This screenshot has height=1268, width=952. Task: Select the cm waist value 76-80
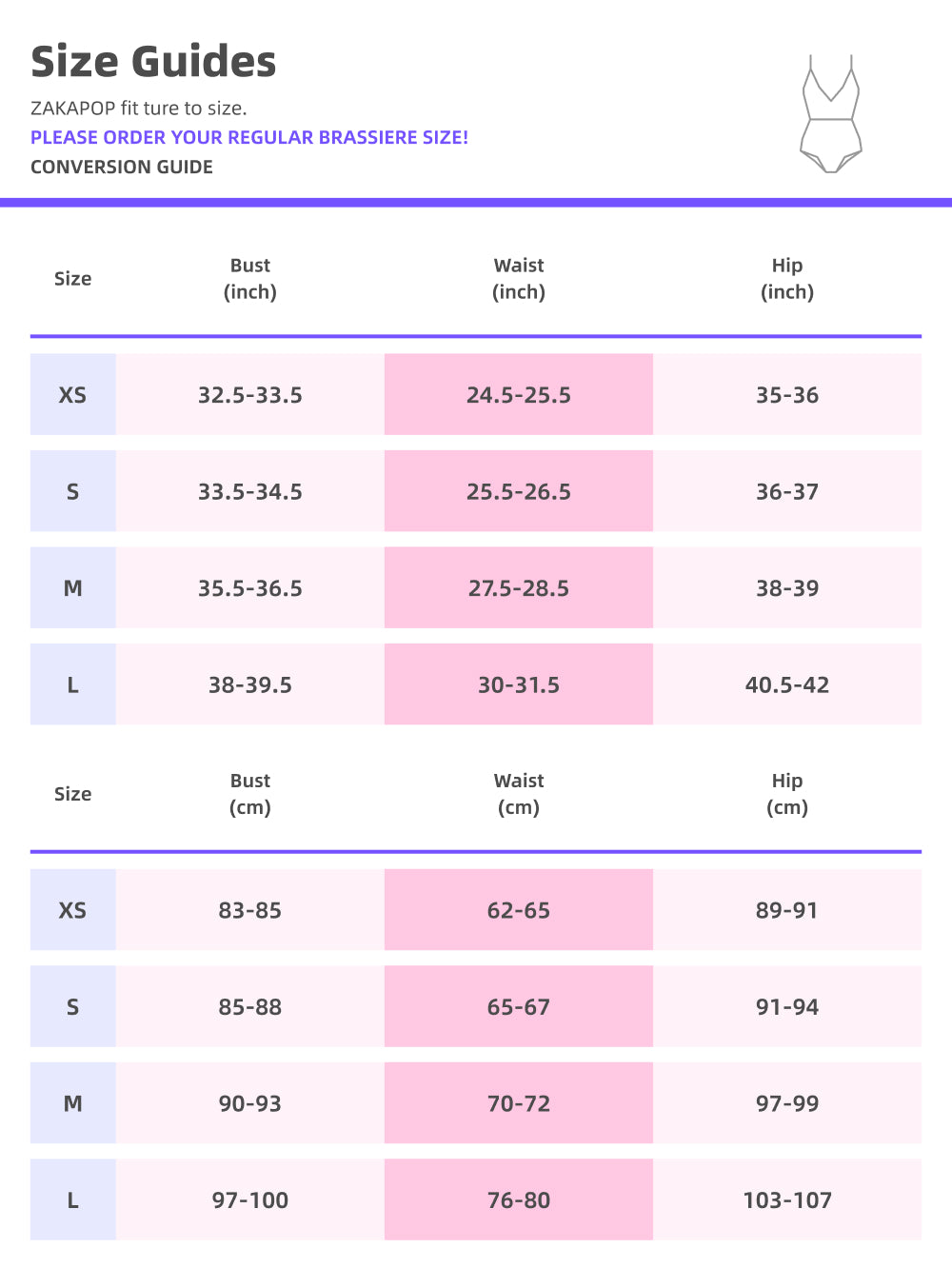coord(519,1200)
